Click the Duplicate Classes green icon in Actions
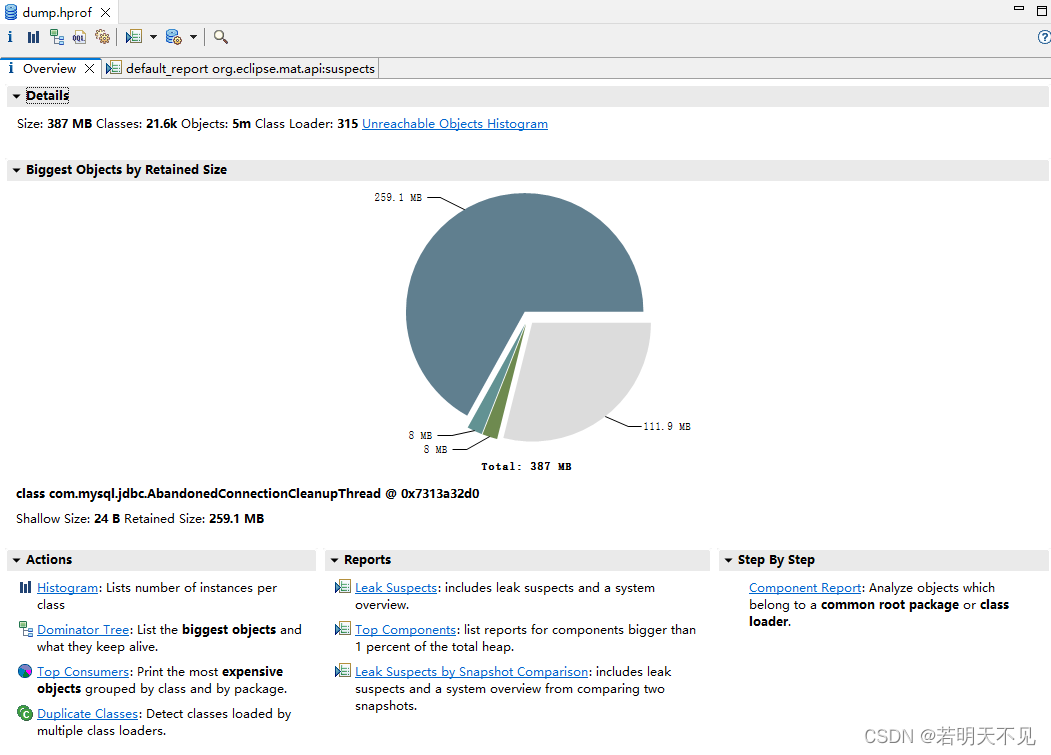 (x=24, y=713)
